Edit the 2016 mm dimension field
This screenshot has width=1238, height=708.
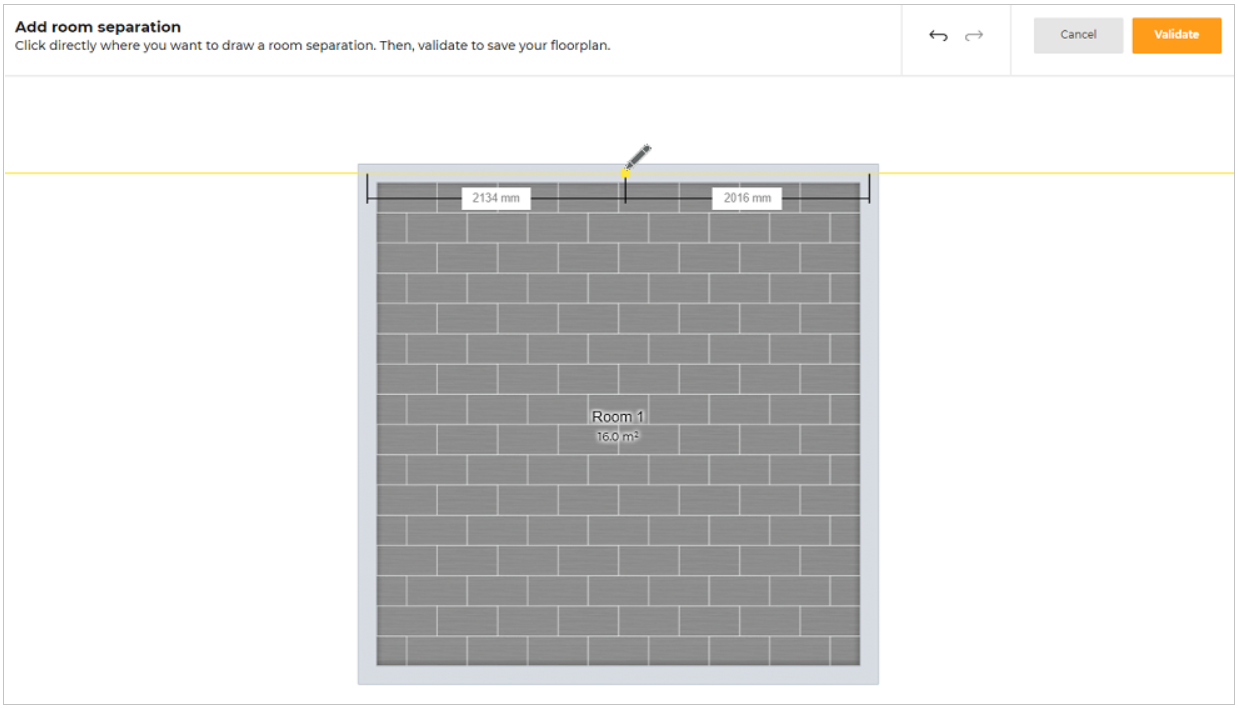point(747,198)
